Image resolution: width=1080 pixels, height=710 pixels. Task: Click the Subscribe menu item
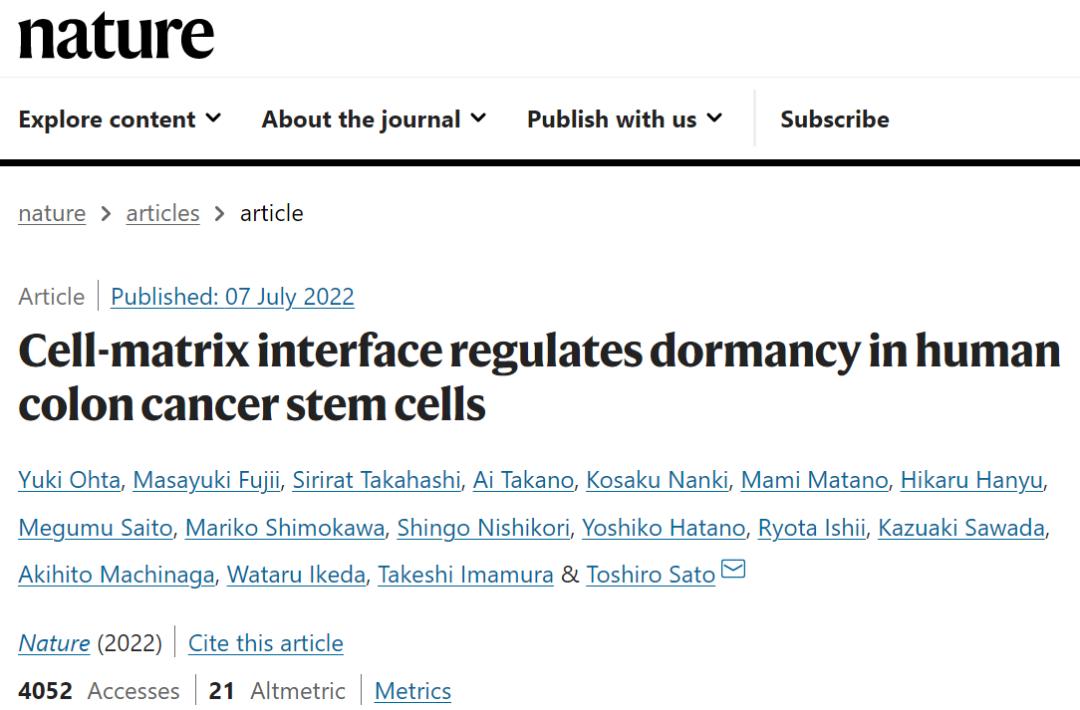pyautogui.click(x=834, y=119)
